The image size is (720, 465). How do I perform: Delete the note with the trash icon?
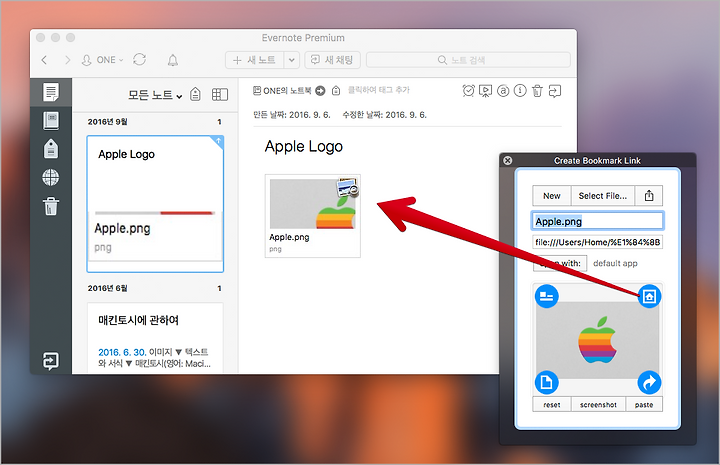pos(537,91)
